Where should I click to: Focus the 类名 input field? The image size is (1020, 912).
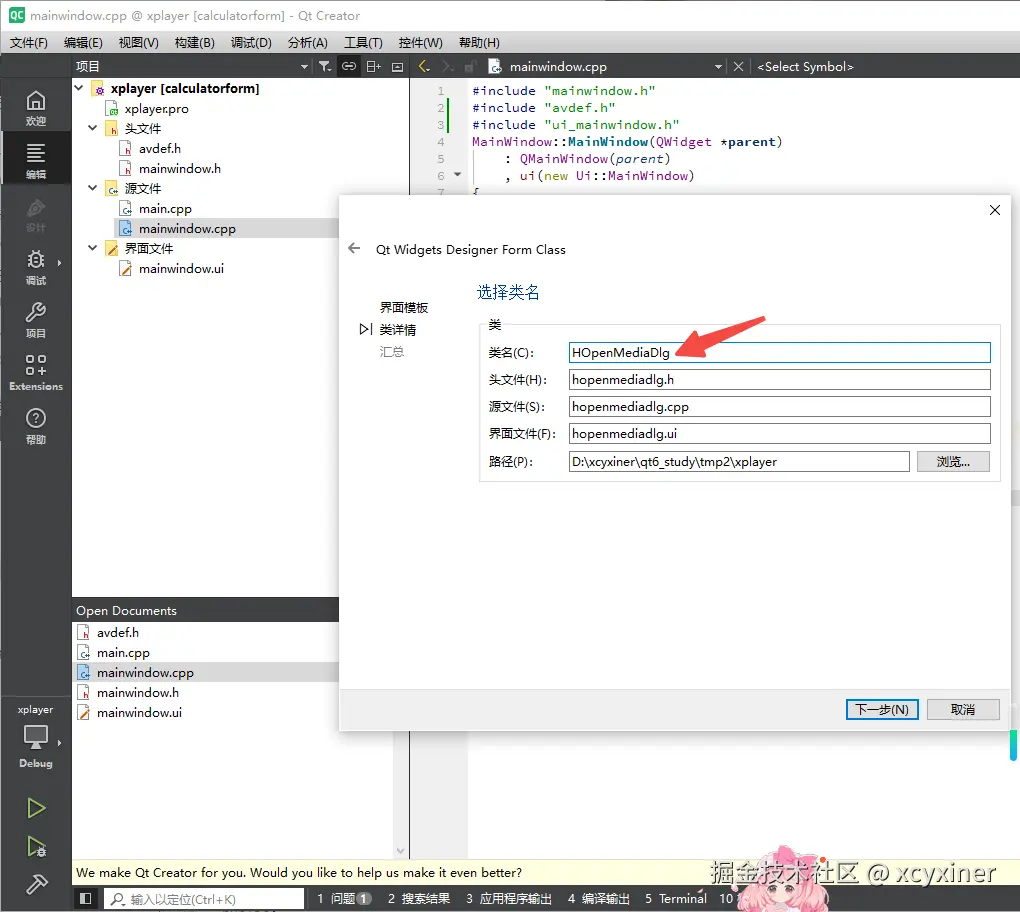click(x=779, y=353)
